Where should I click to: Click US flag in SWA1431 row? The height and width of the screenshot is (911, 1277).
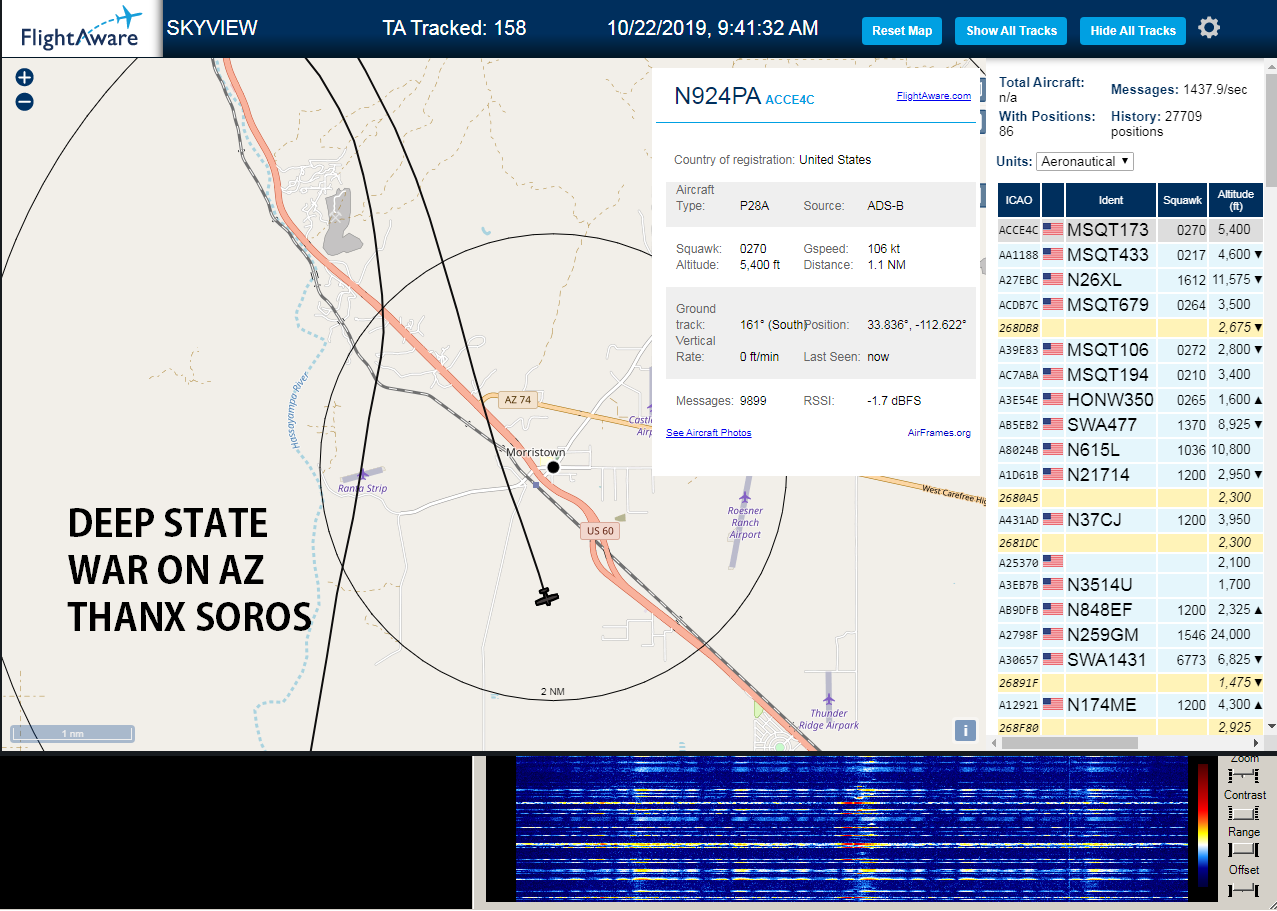pyautogui.click(x=1053, y=660)
